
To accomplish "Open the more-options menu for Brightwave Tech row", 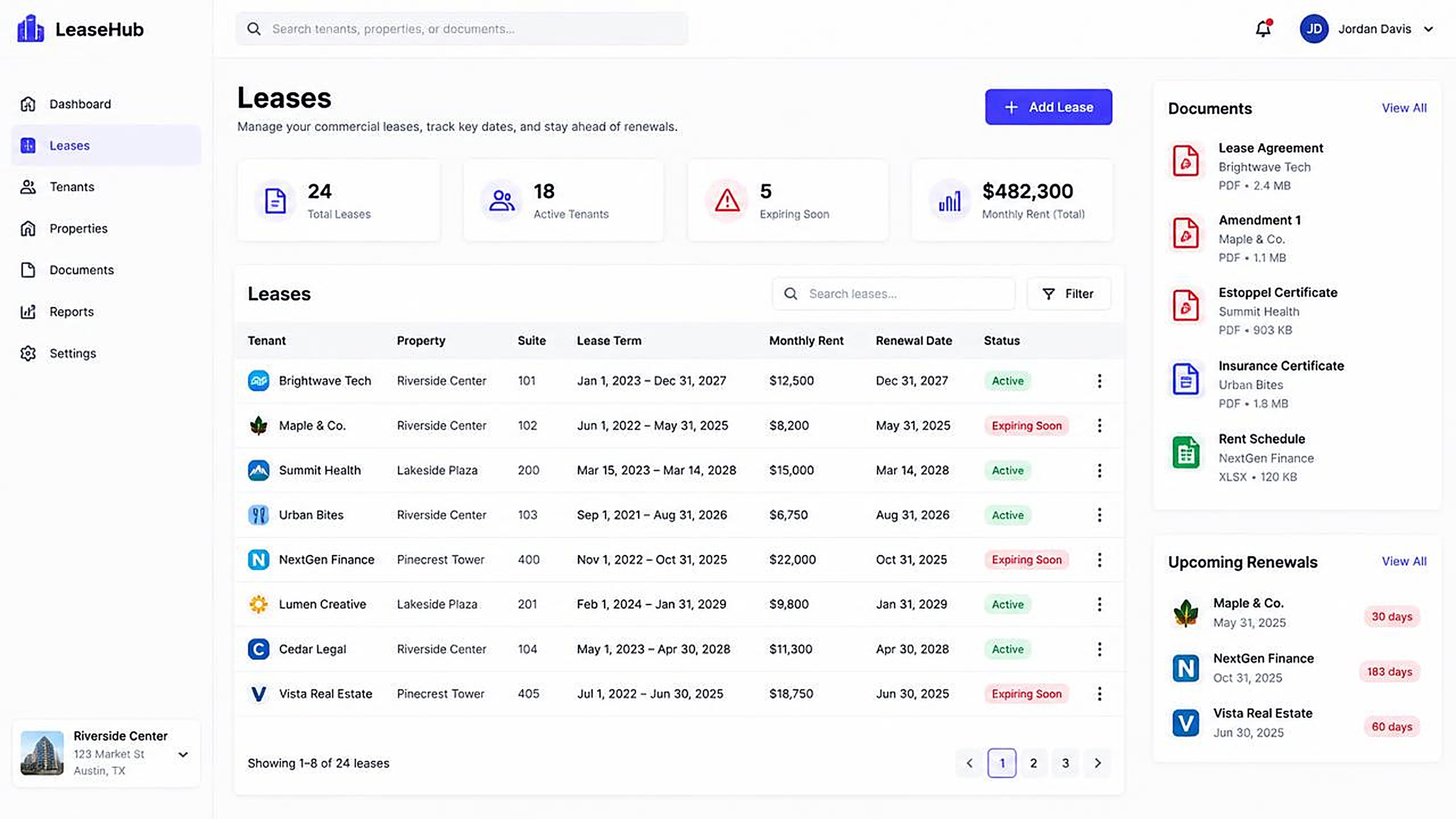I will (x=1099, y=380).
